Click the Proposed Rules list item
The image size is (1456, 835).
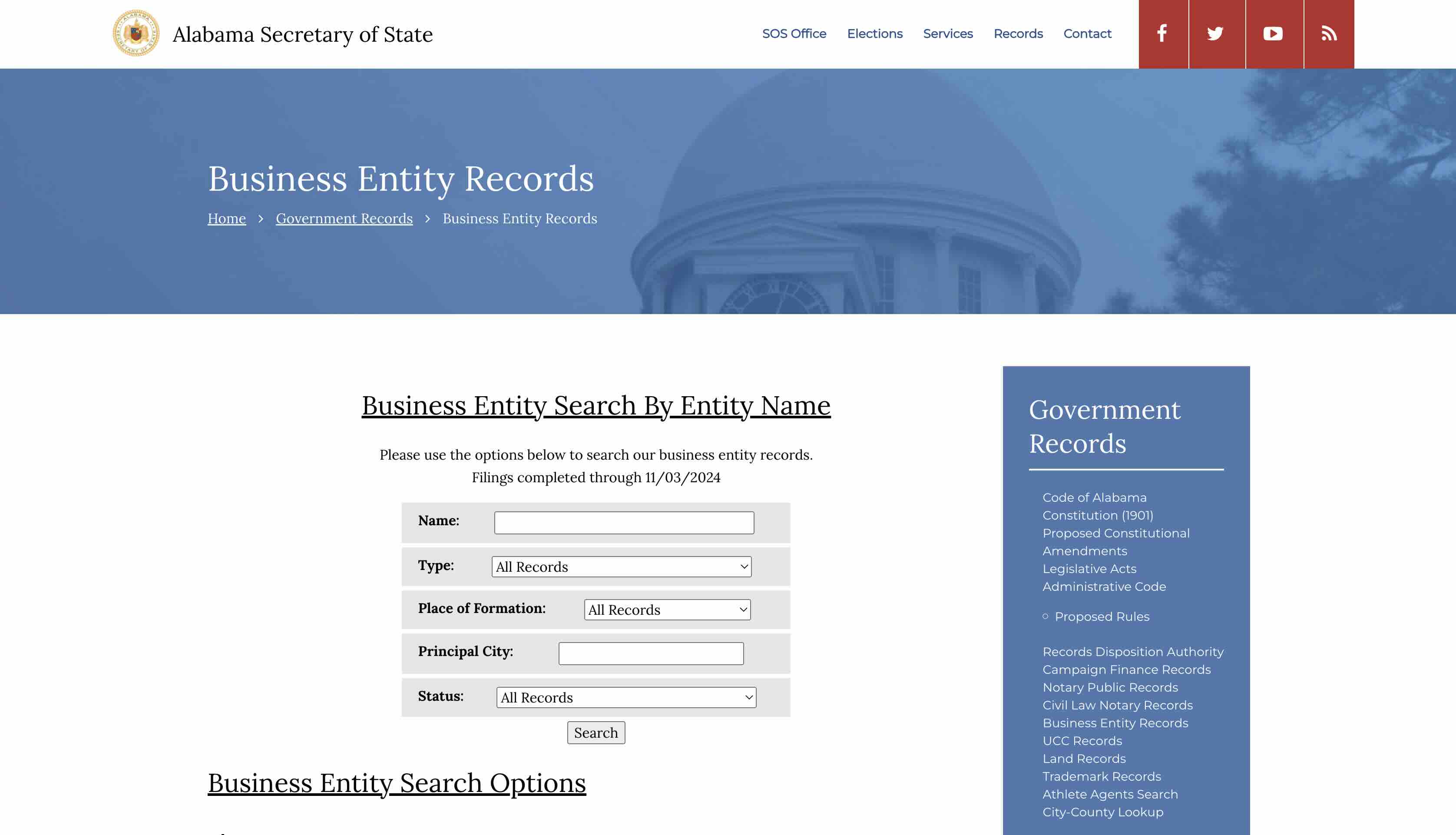pyautogui.click(x=1101, y=615)
